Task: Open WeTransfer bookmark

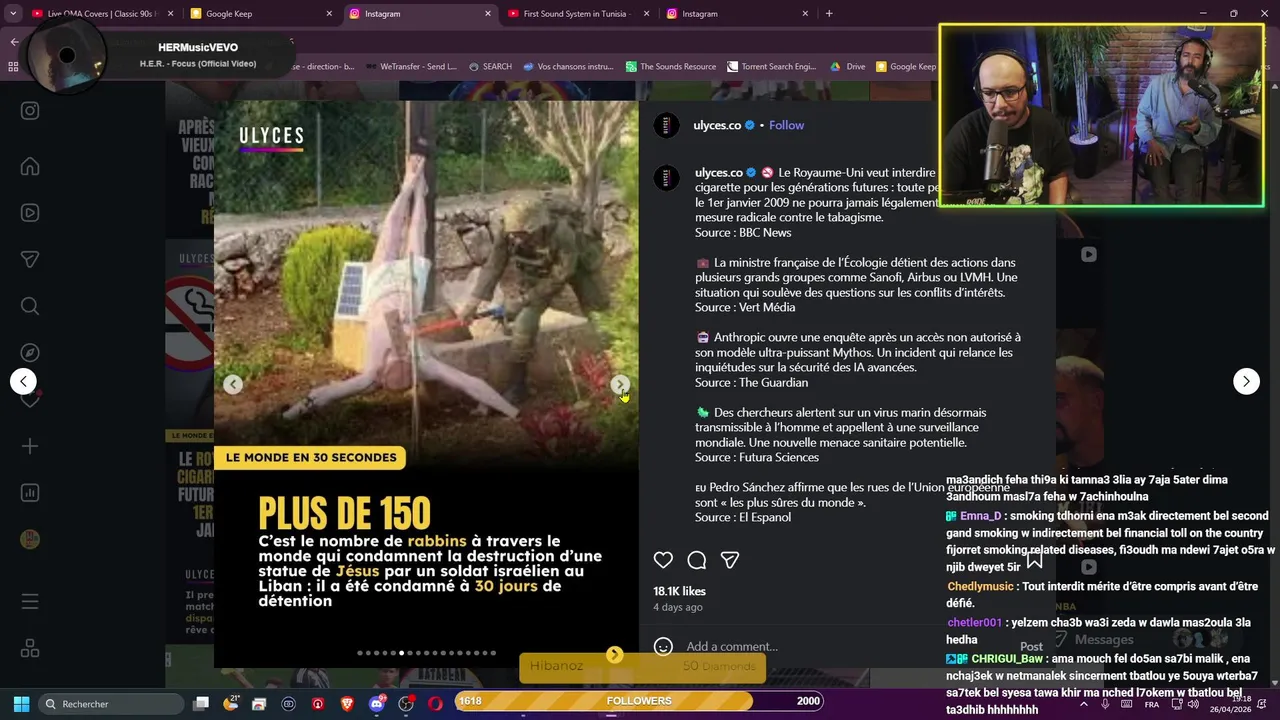Action: point(411,67)
